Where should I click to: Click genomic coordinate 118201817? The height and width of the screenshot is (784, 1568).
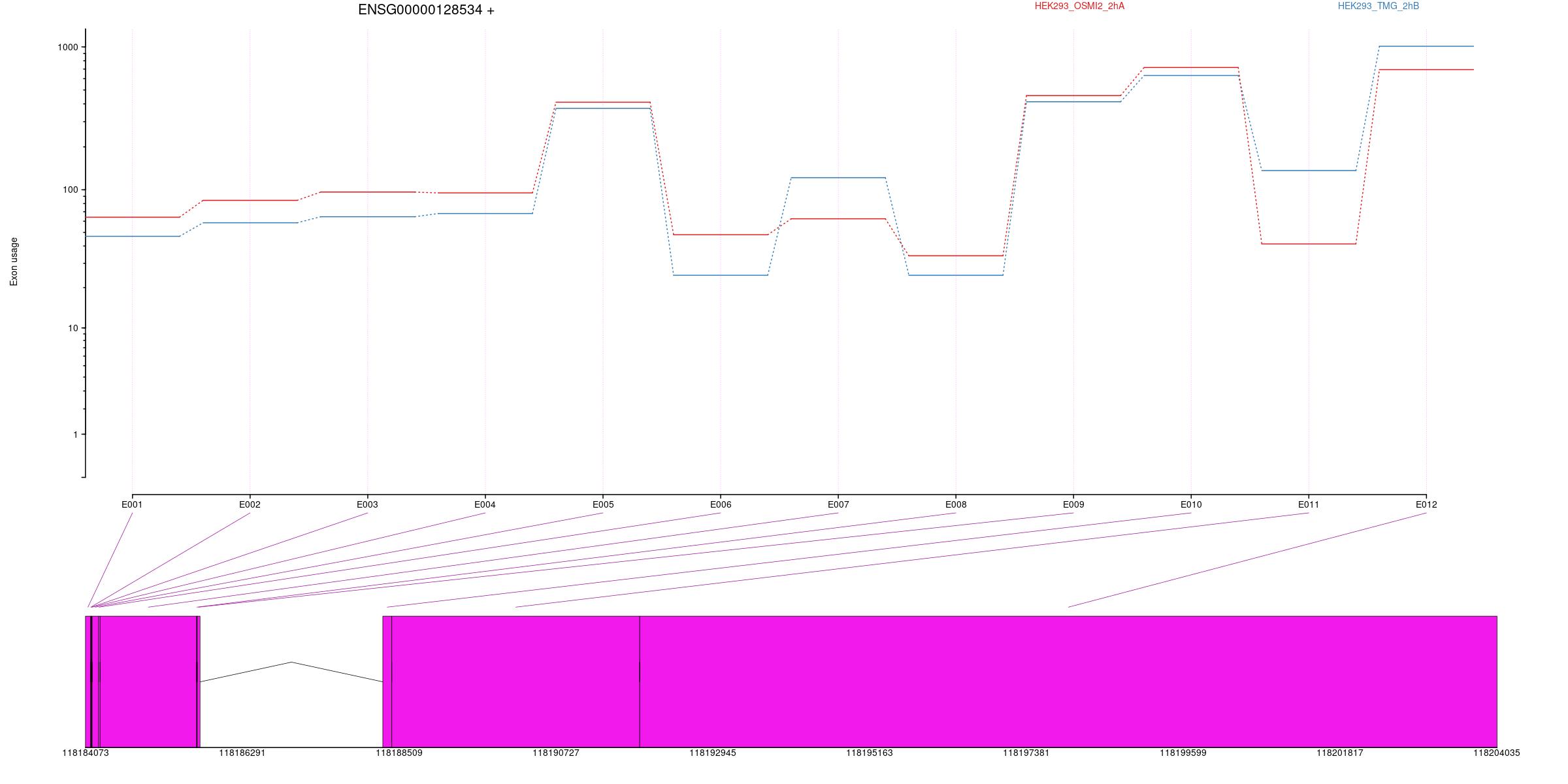tap(1340, 753)
